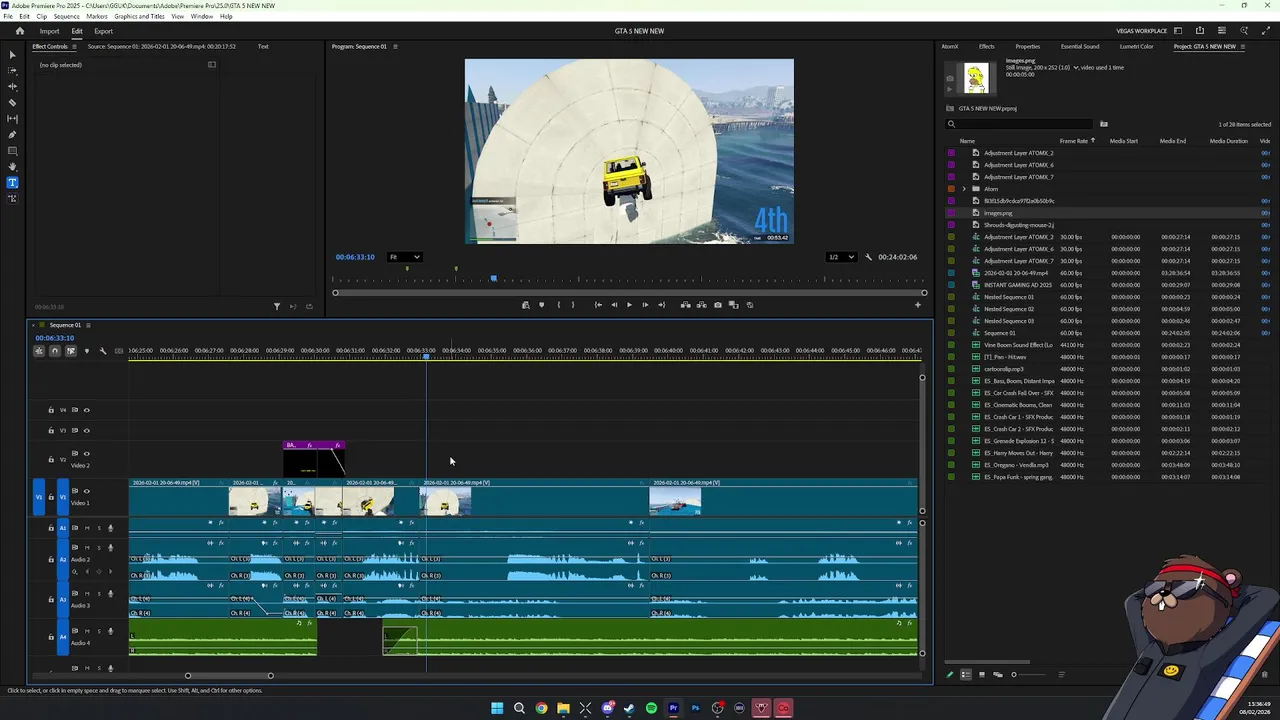Solo audio track A3

coord(99,594)
